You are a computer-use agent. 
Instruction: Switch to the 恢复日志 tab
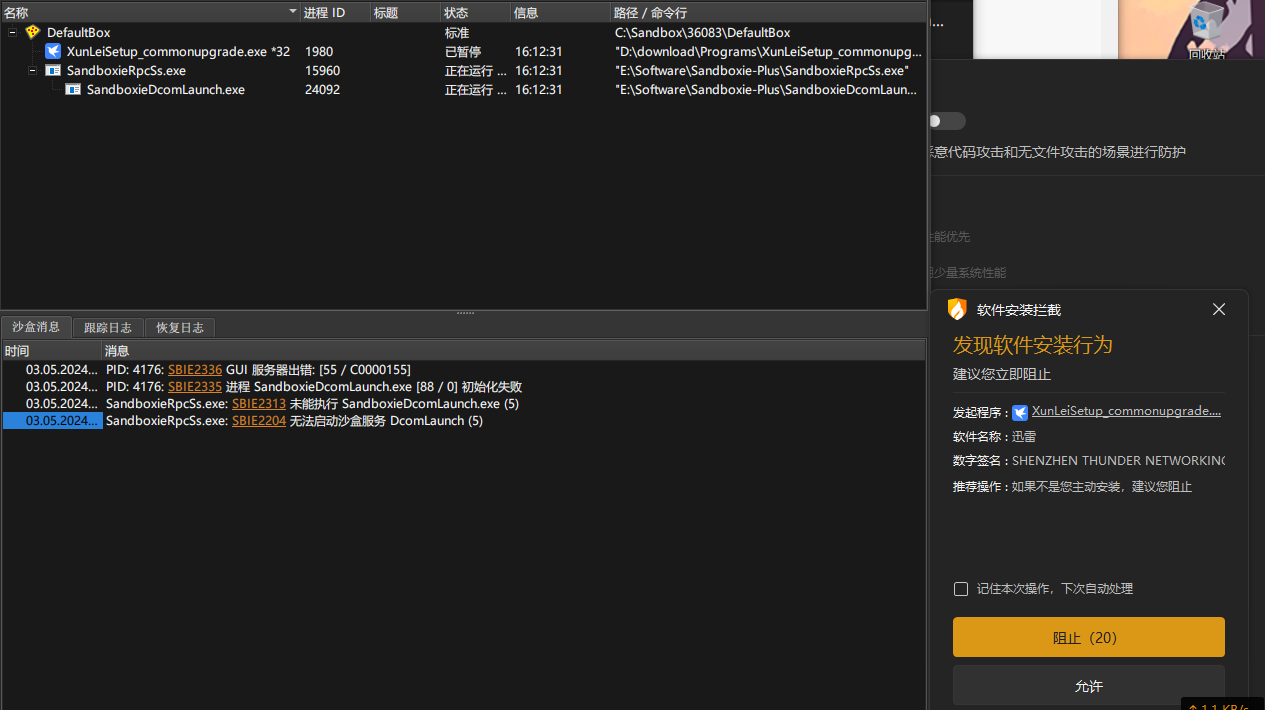point(180,327)
